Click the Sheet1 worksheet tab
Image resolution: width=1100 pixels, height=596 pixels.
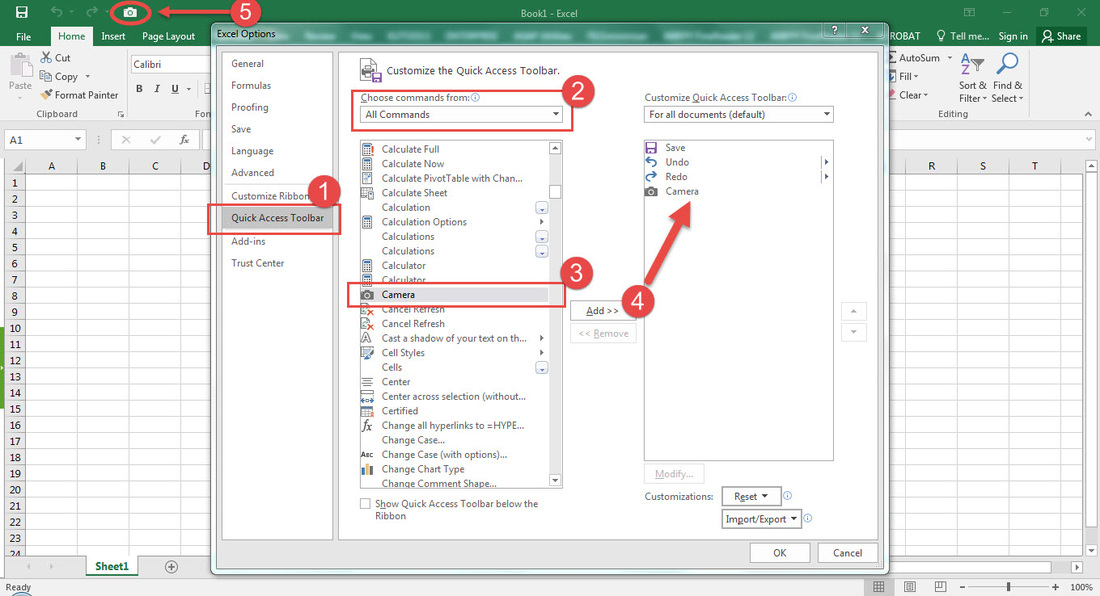[112, 567]
